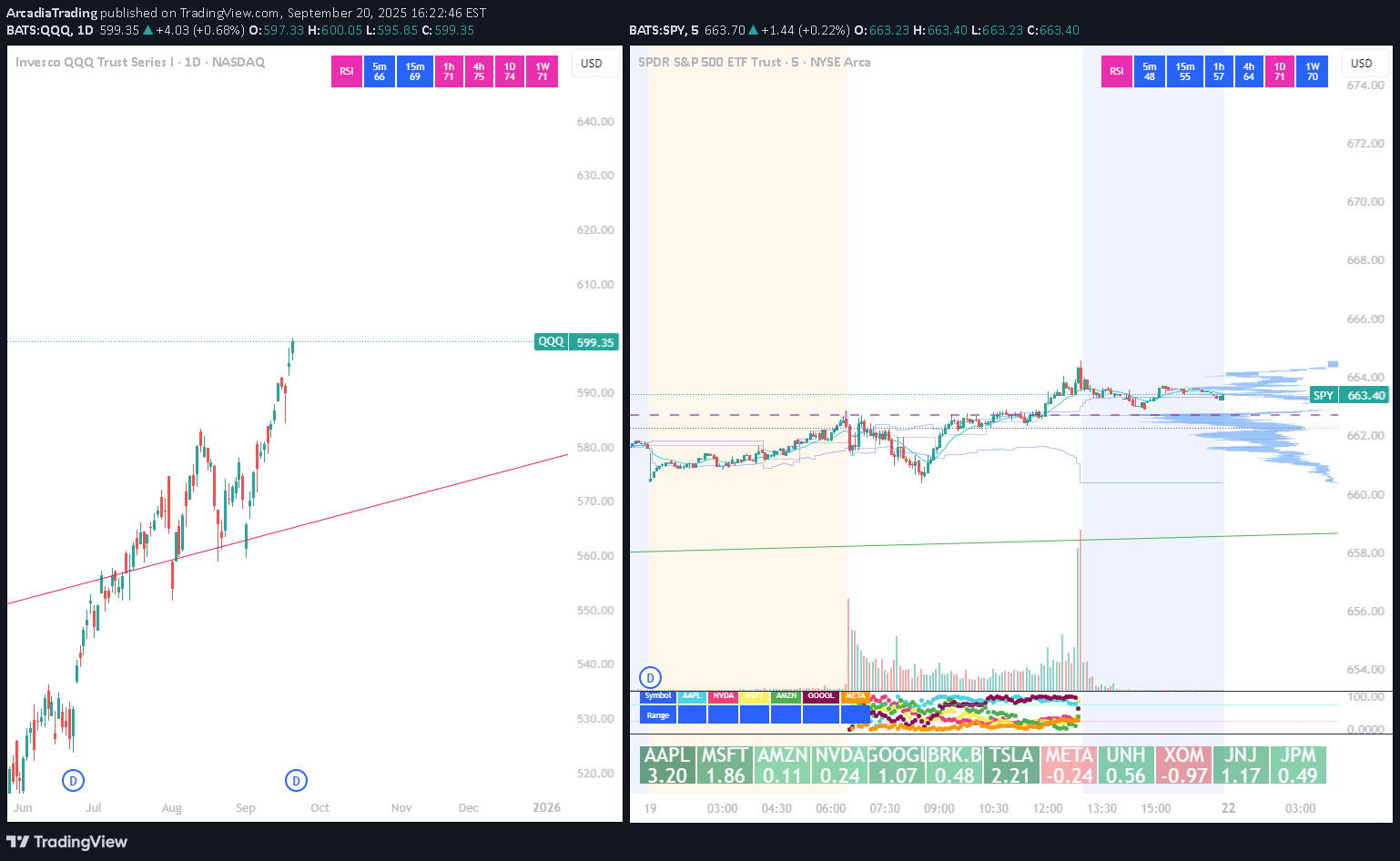Image resolution: width=1400 pixels, height=861 pixels.
Task: Click the XOM -0.97 heatmap tile
Action: tap(1183, 765)
